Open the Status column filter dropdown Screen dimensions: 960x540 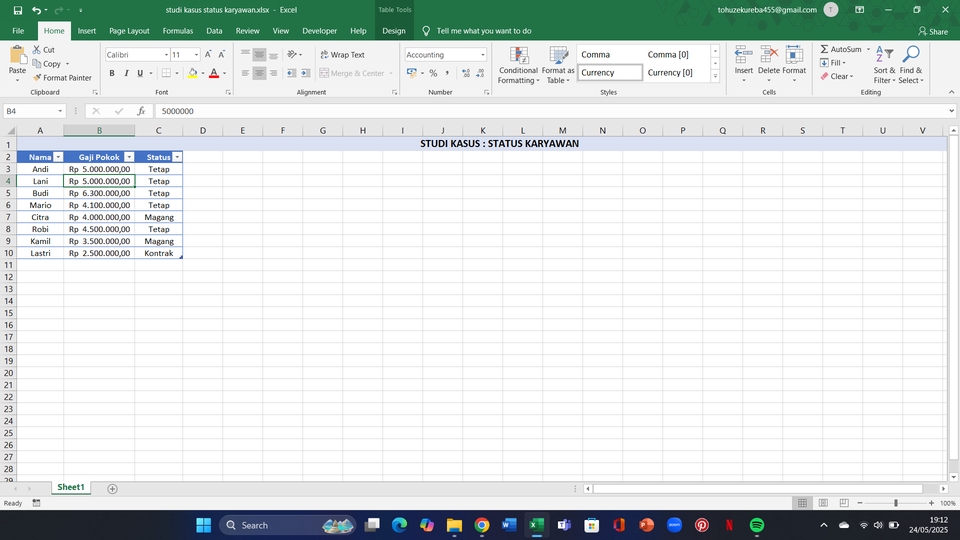(177, 157)
